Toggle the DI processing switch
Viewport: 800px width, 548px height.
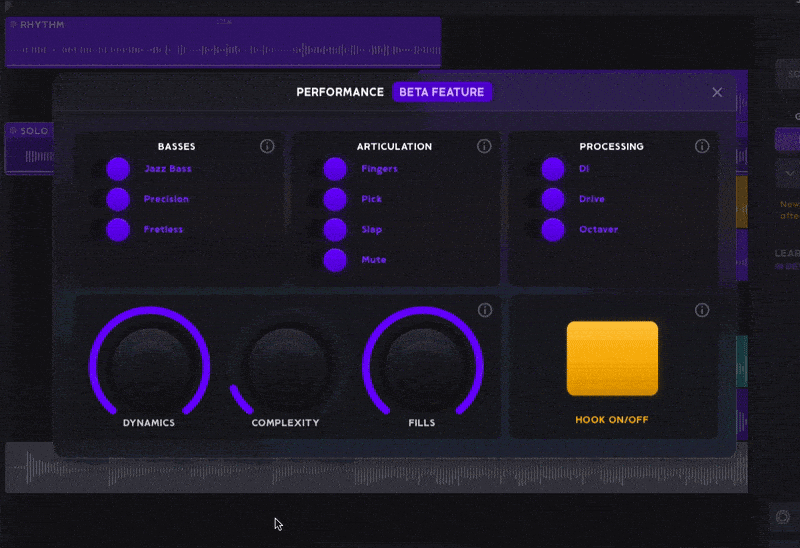pos(553,169)
